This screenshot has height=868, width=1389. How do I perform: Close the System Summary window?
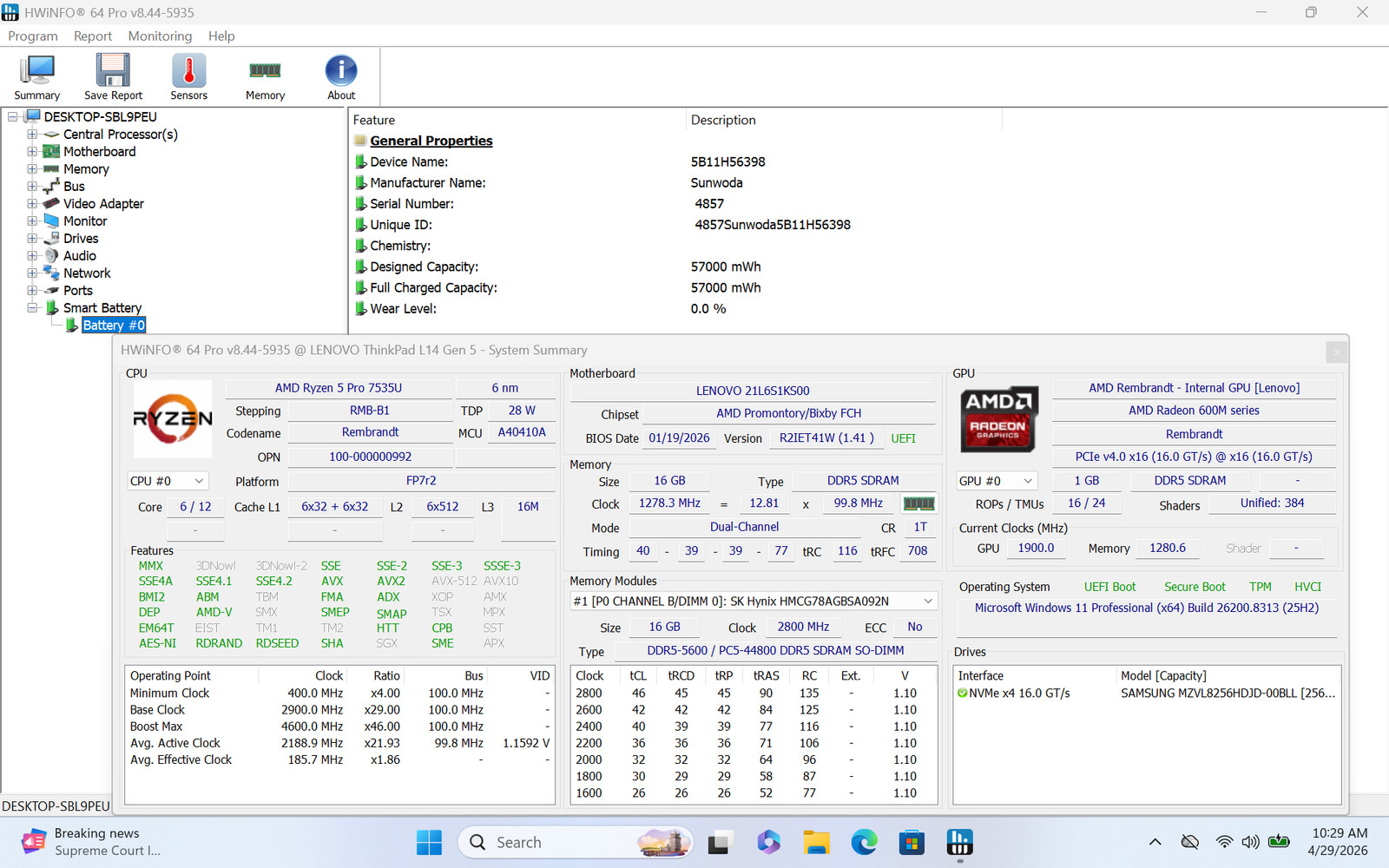coord(1337,352)
